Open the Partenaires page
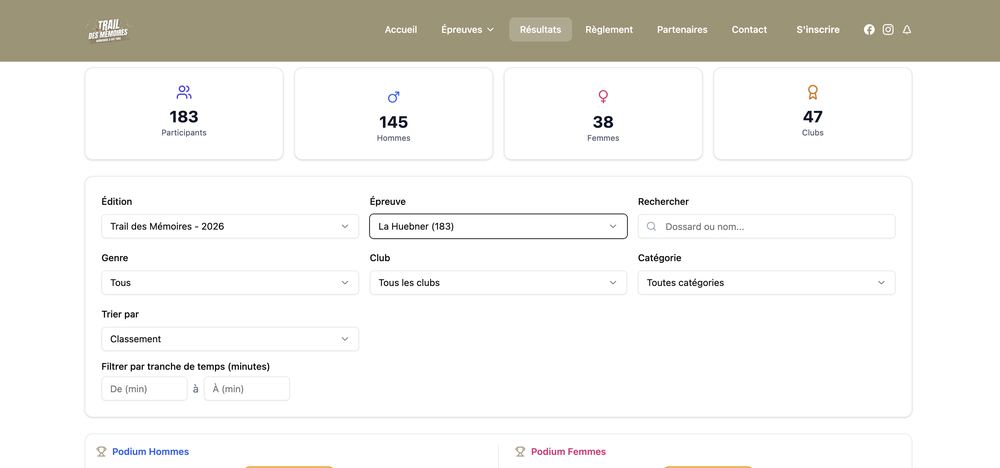This screenshot has width=1000, height=468. click(682, 29)
